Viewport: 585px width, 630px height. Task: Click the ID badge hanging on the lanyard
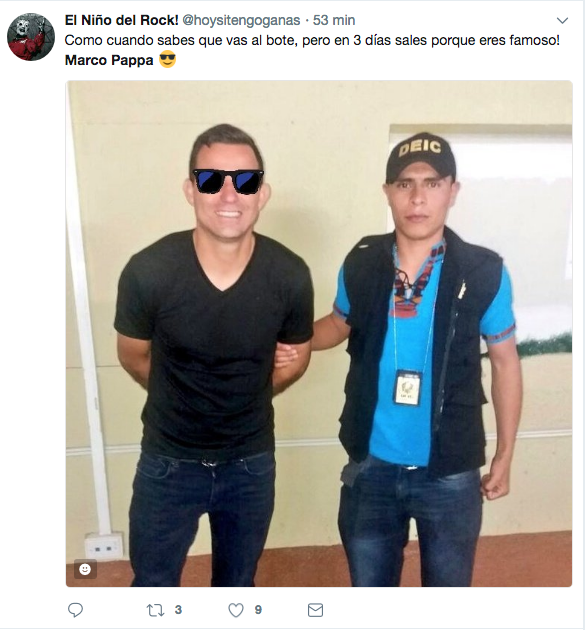pos(408,387)
